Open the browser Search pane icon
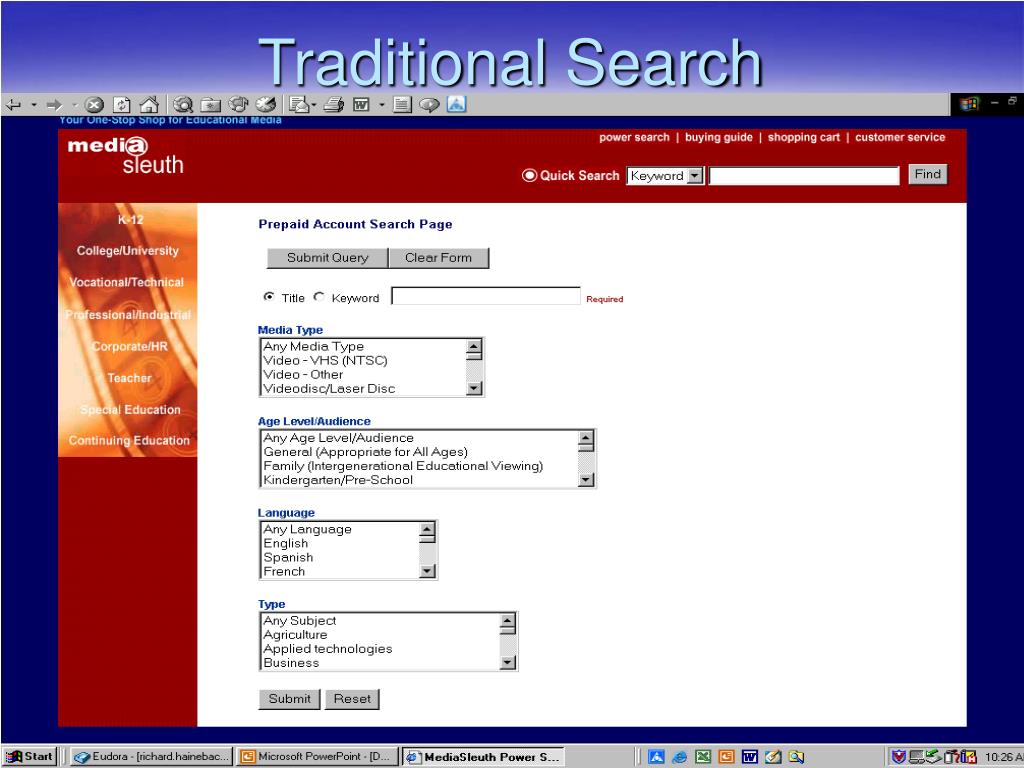Viewport: 1024px width, 768px height. coord(184,104)
